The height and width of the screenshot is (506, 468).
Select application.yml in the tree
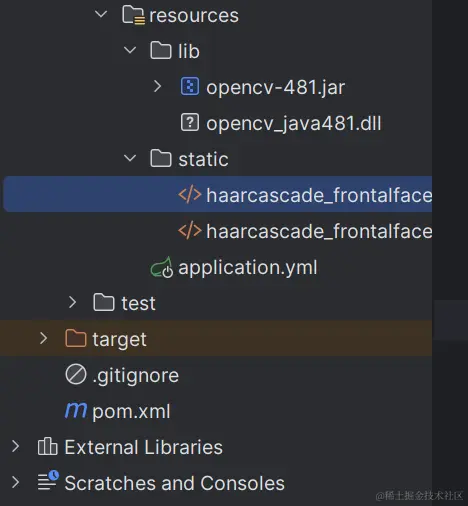(x=247, y=268)
